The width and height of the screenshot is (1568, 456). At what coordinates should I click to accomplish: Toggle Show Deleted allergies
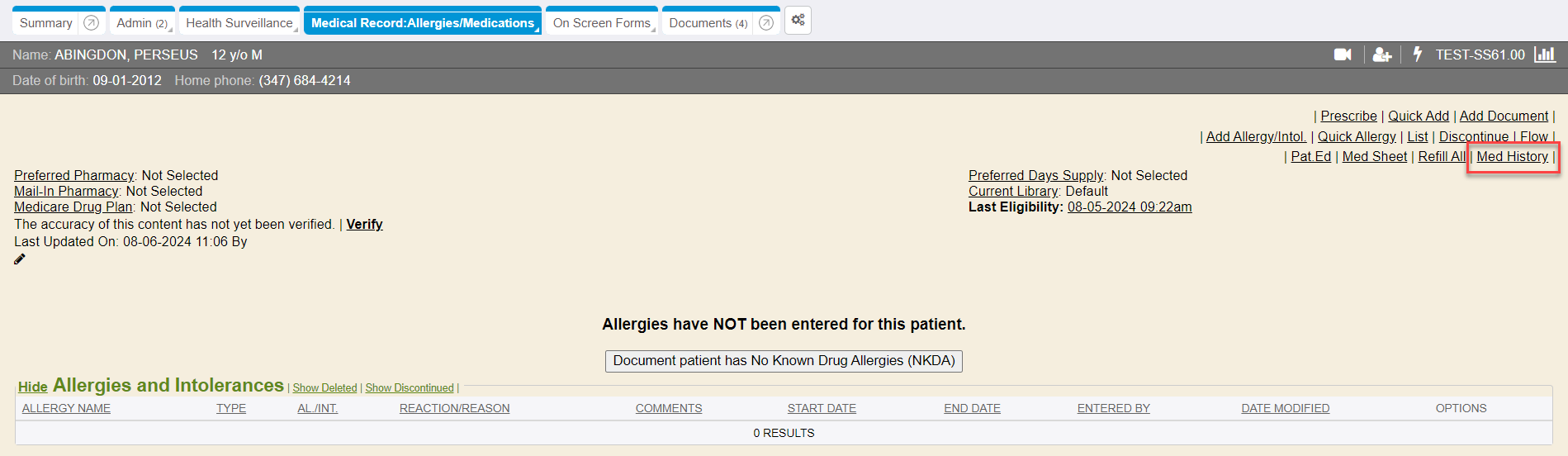(x=324, y=388)
